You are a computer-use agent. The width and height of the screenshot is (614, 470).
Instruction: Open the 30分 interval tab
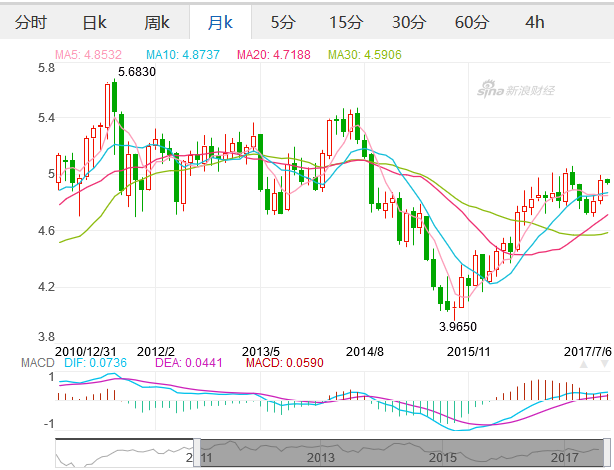(409, 22)
